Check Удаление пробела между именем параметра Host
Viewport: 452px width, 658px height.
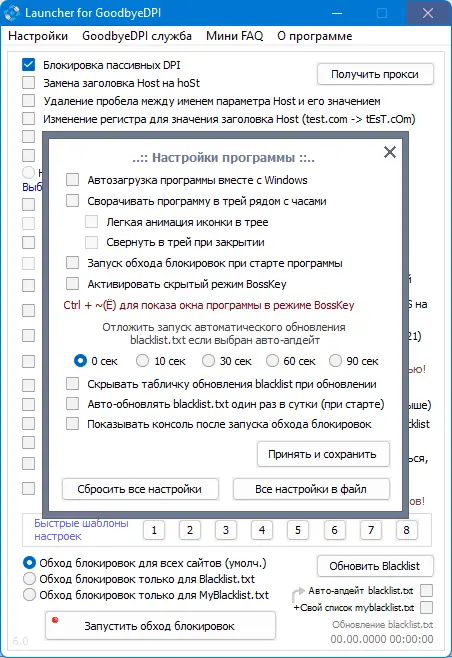[x=29, y=101]
